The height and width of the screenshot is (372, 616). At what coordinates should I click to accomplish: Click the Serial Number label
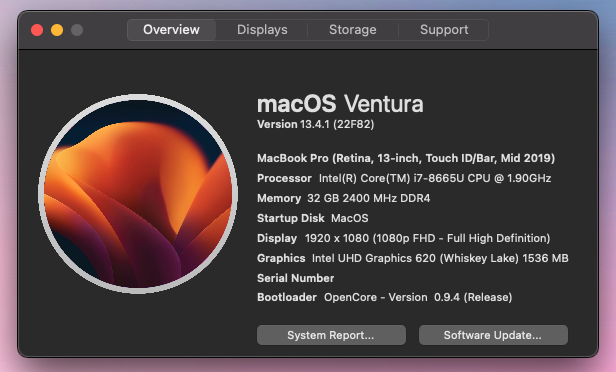point(295,278)
